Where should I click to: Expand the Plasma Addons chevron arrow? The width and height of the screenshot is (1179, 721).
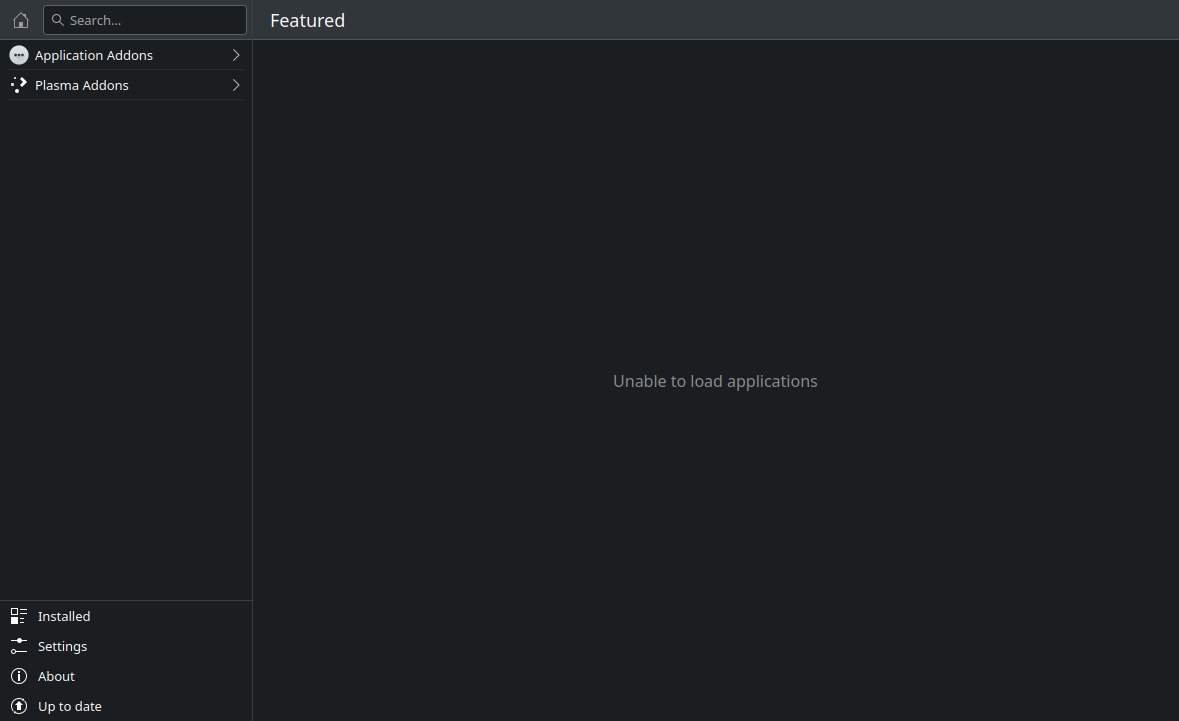[235, 85]
